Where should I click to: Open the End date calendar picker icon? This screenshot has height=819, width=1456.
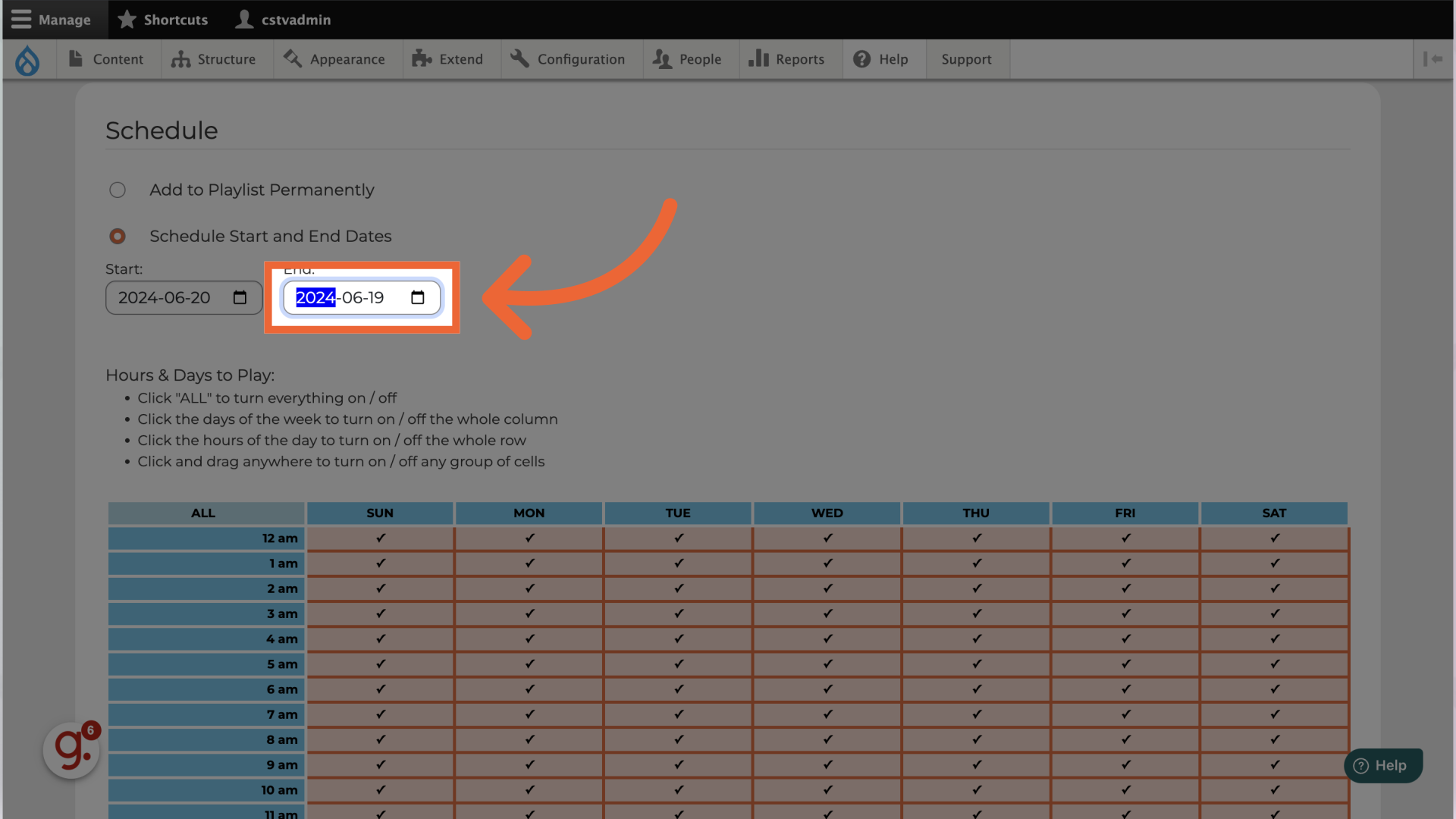(417, 297)
